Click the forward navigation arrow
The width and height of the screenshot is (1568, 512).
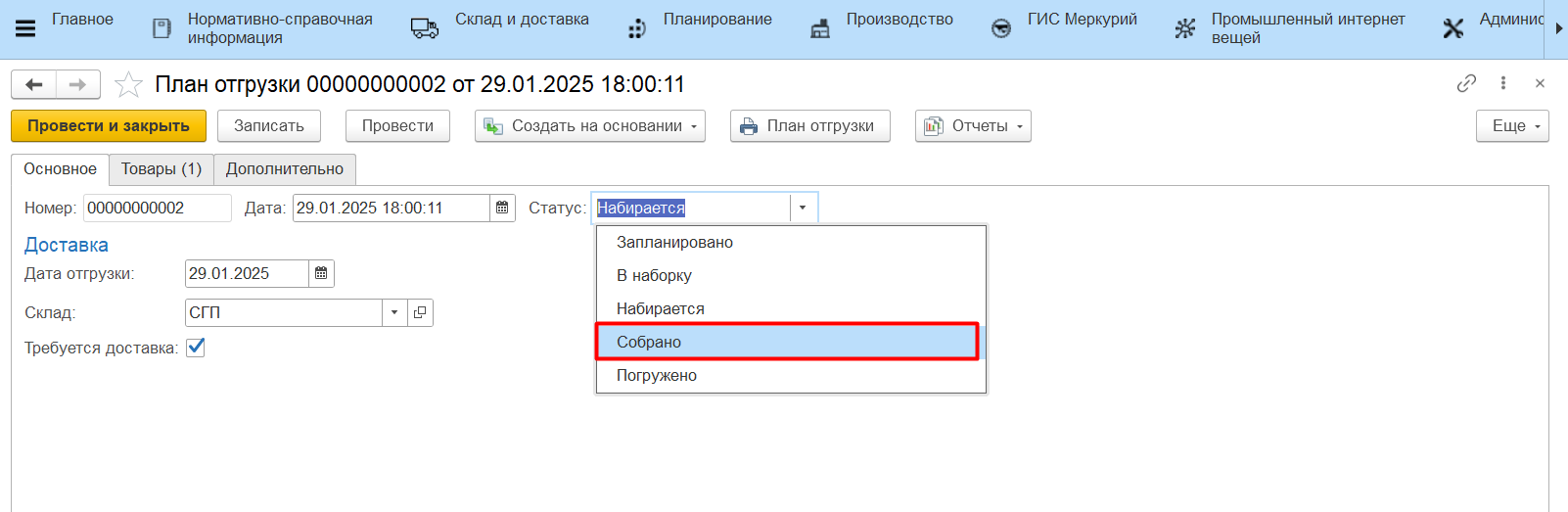pos(78,85)
